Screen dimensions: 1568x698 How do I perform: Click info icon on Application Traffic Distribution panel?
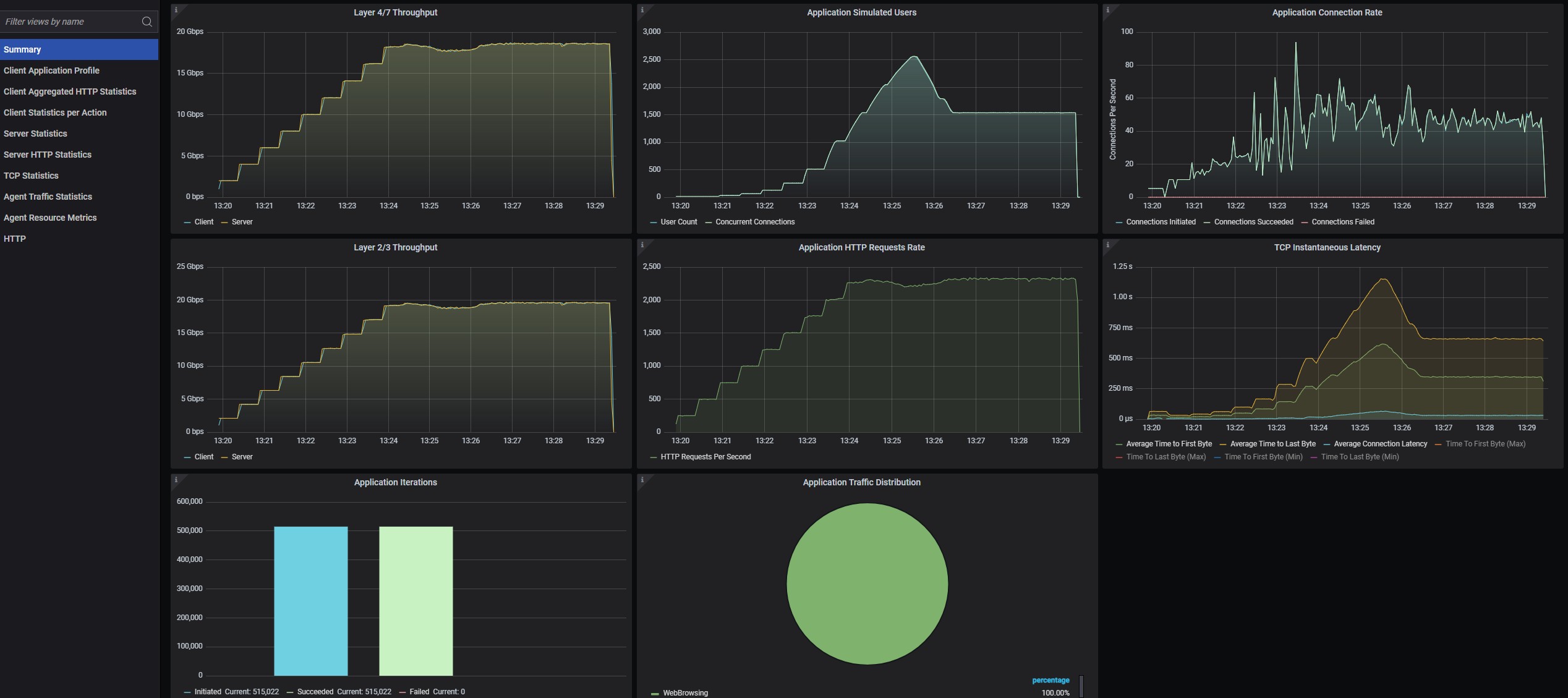[x=642, y=480]
